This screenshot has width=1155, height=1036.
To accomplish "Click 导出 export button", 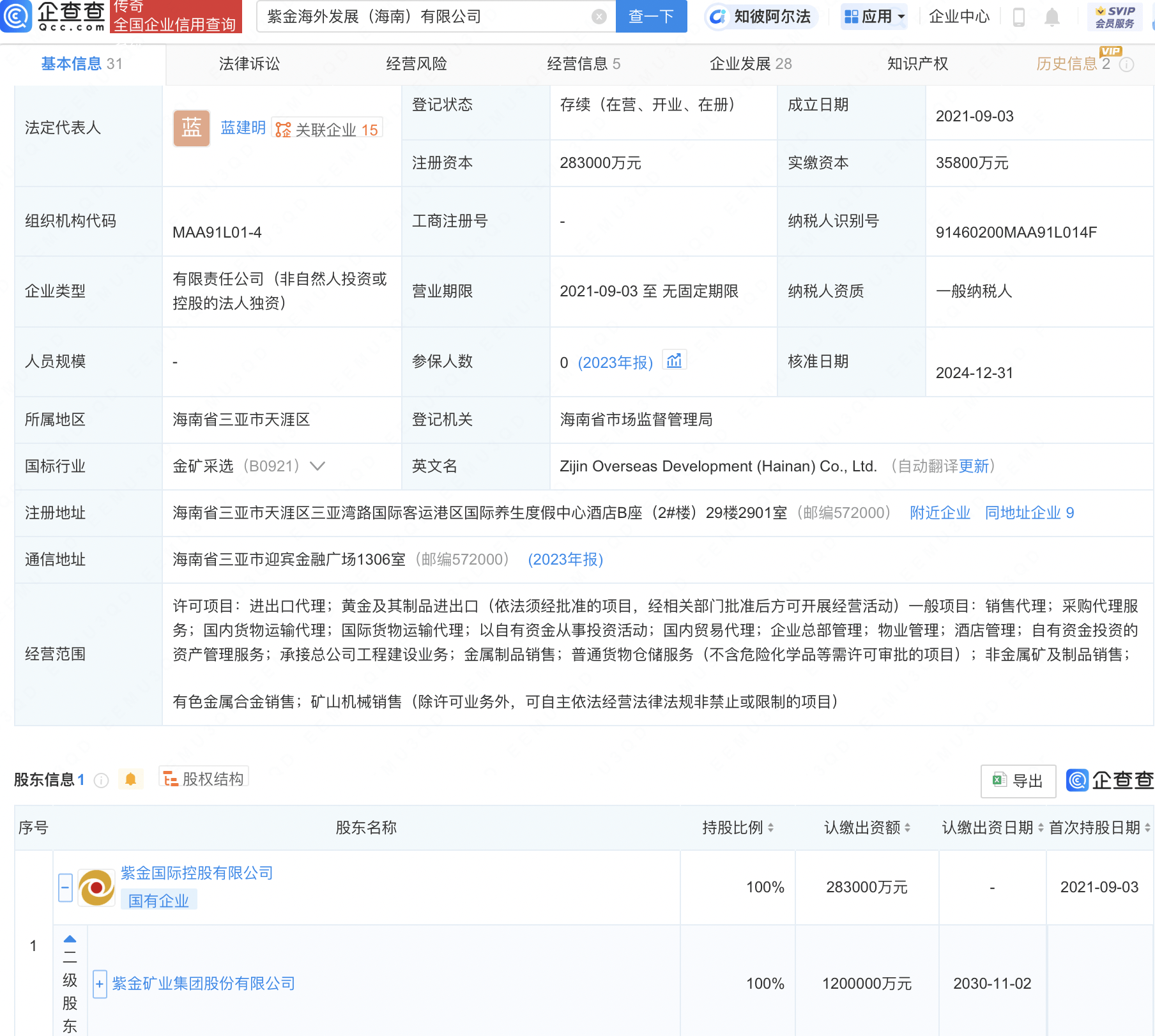I will [1018, 781].
